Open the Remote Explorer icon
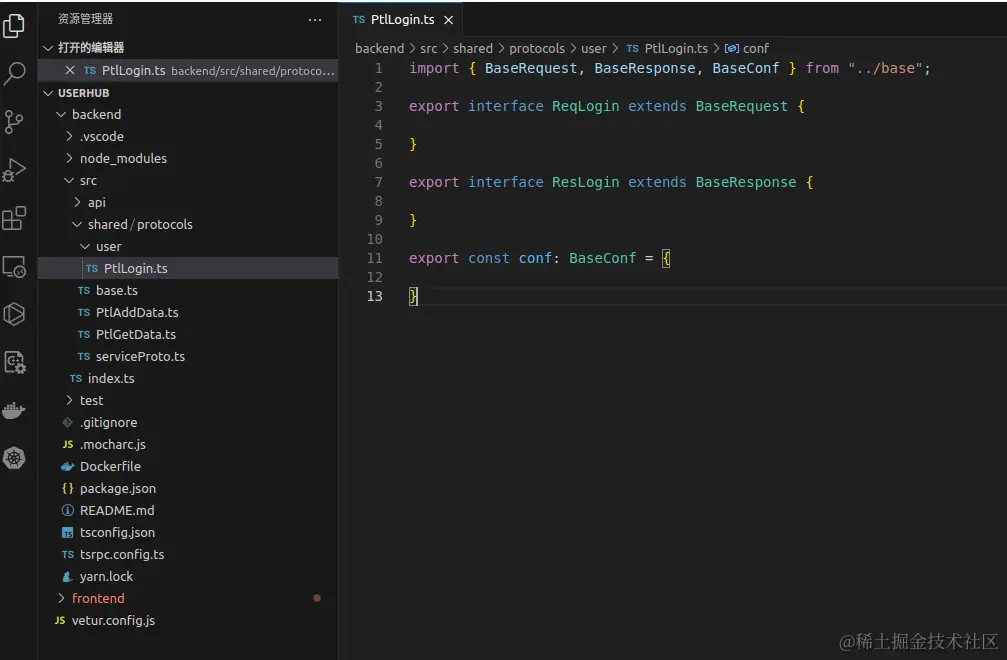Image resolution: width=1007 pixels, height=660 pixels. tap(14, 266)
